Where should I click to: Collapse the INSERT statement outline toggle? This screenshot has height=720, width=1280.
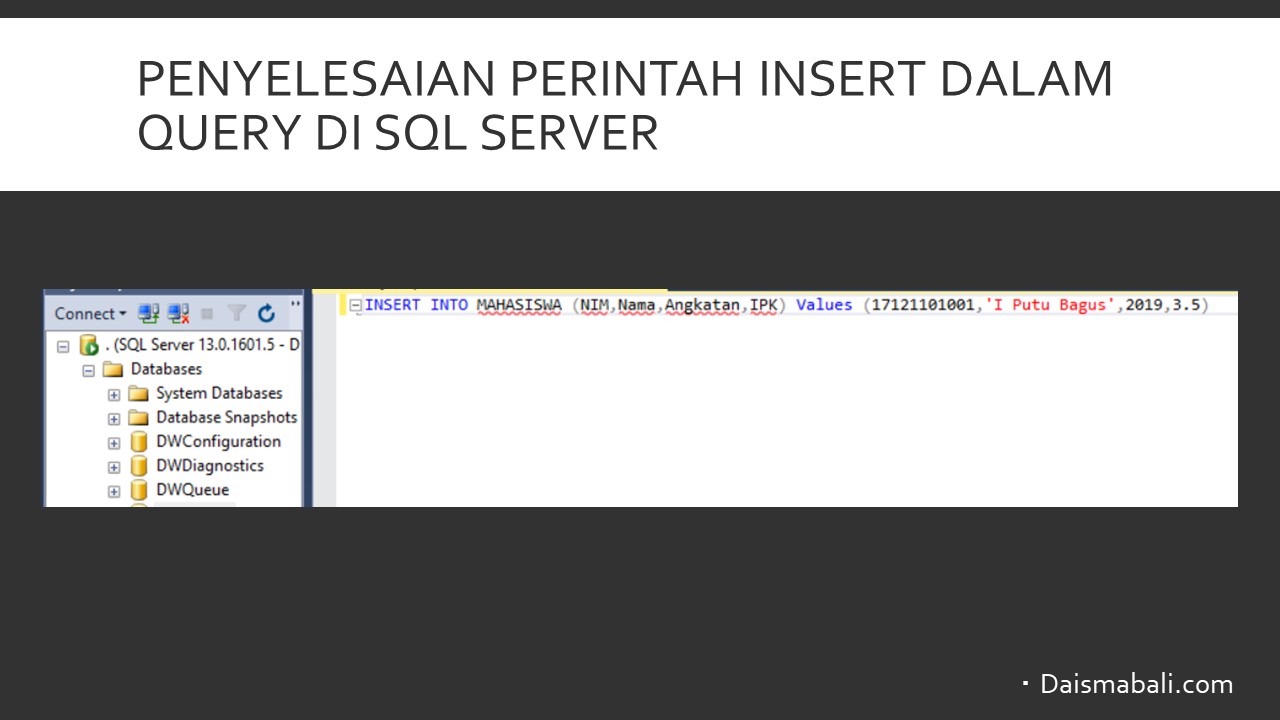355,306
